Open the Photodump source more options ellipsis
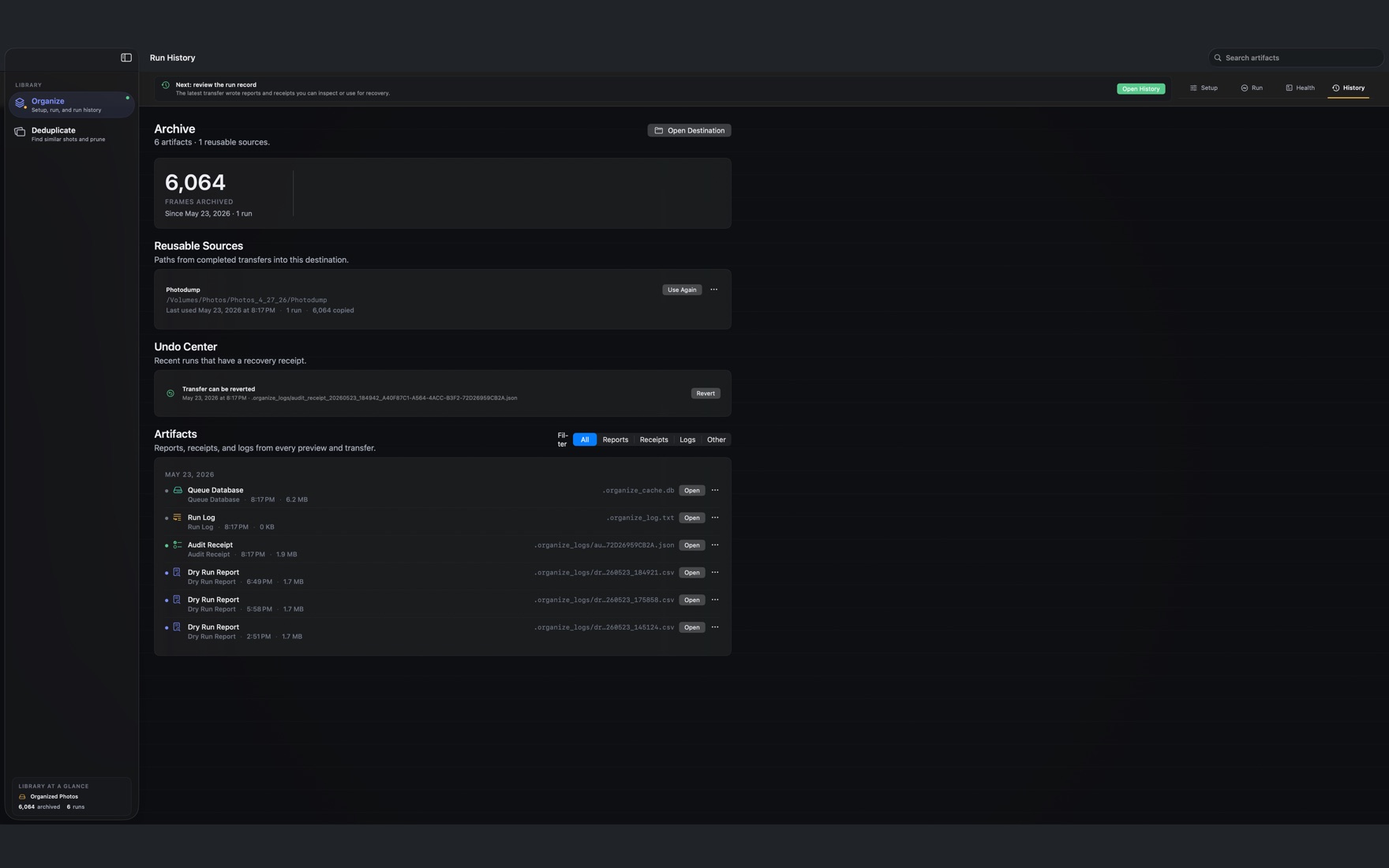 coord(714,290)
